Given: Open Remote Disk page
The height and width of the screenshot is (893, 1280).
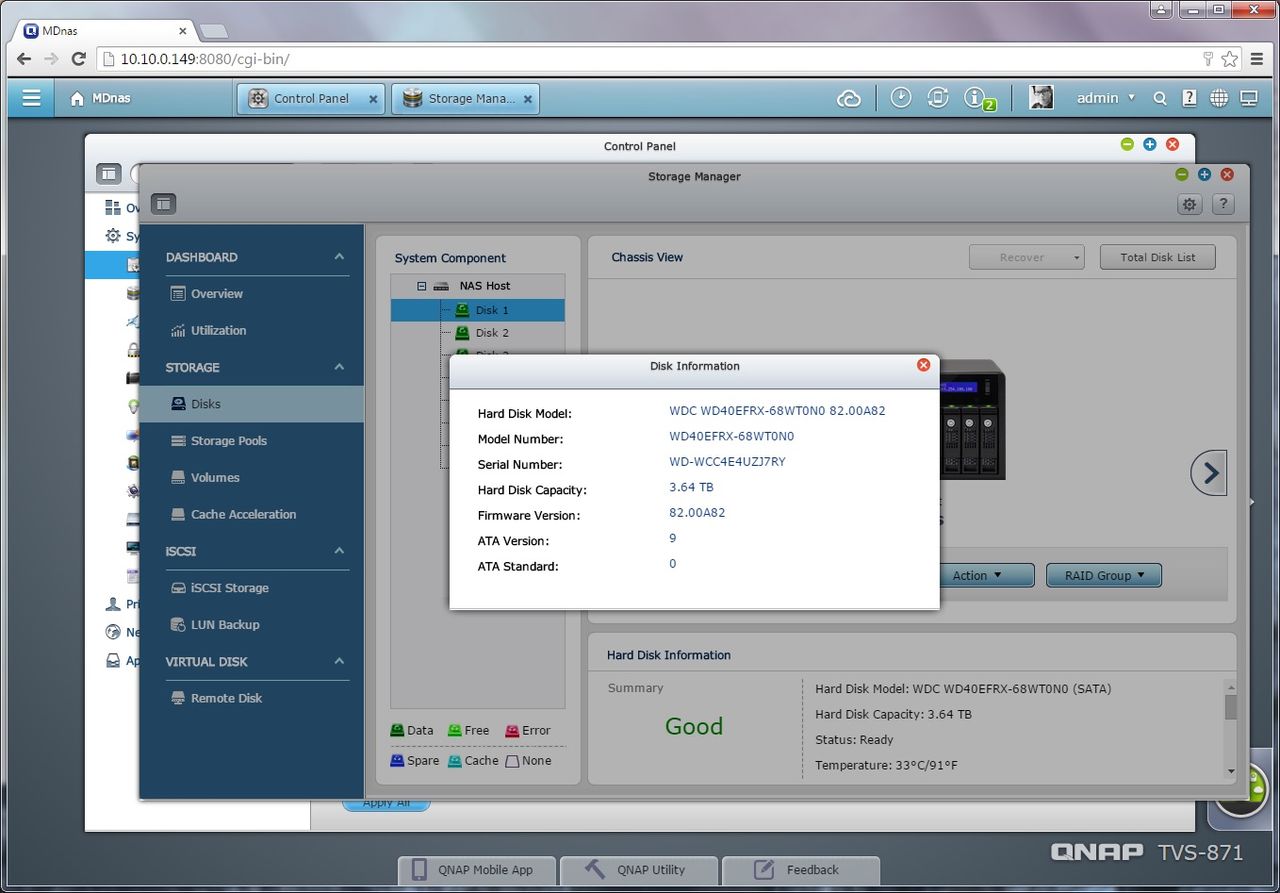Looking at the screenshot, I should pyautogui.click(x=226, y=698).
